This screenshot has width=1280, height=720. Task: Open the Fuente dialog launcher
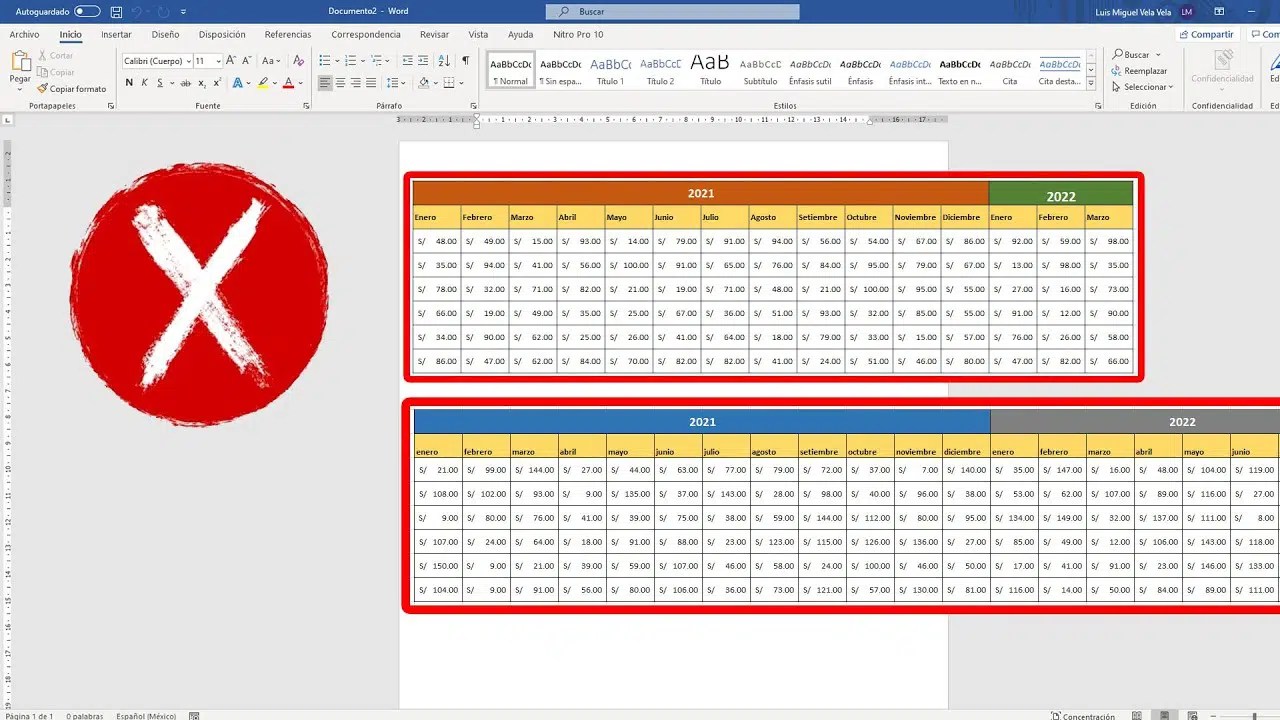coord(307,106)
